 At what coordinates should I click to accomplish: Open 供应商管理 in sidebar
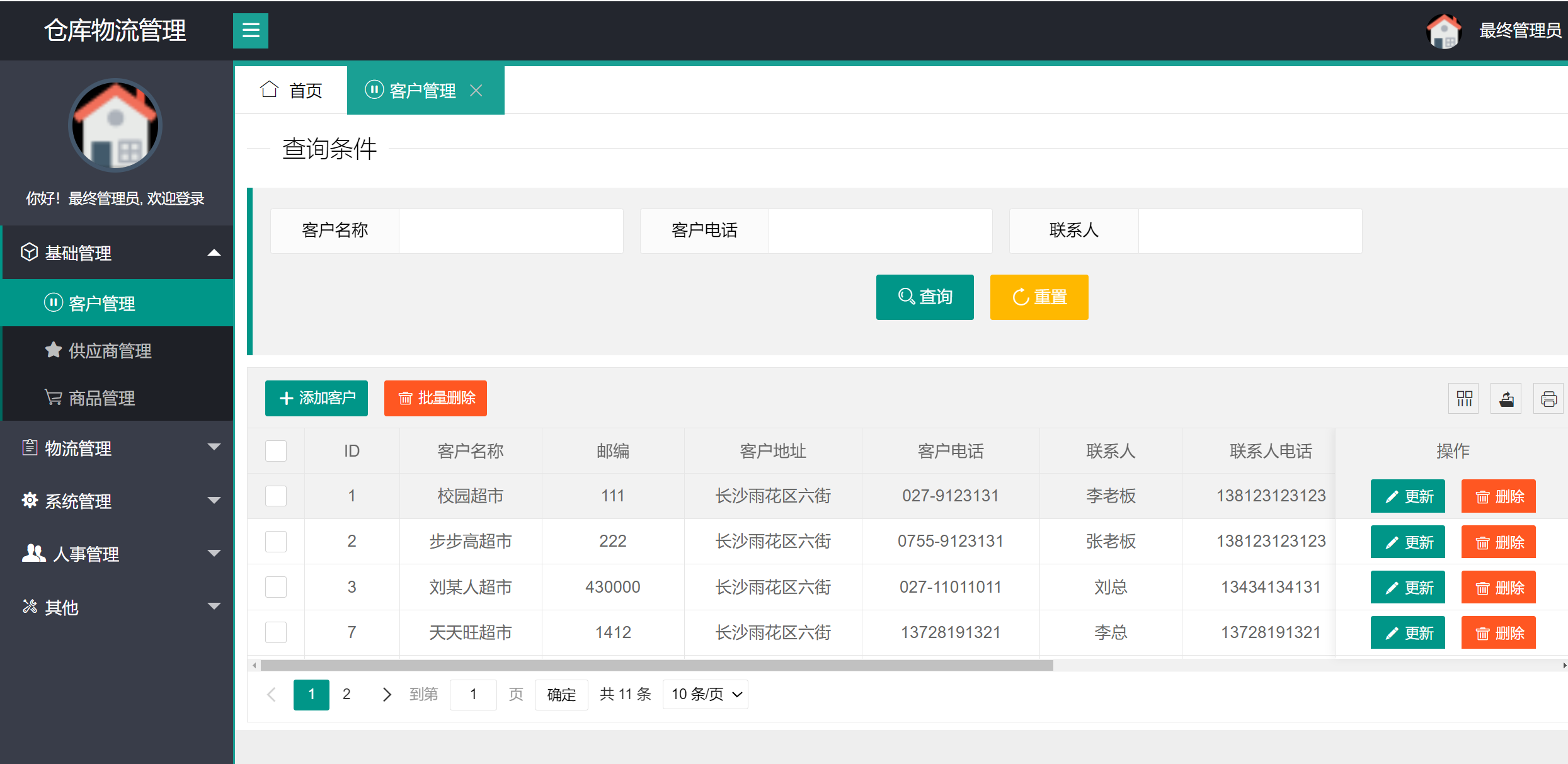coord(118,350)
